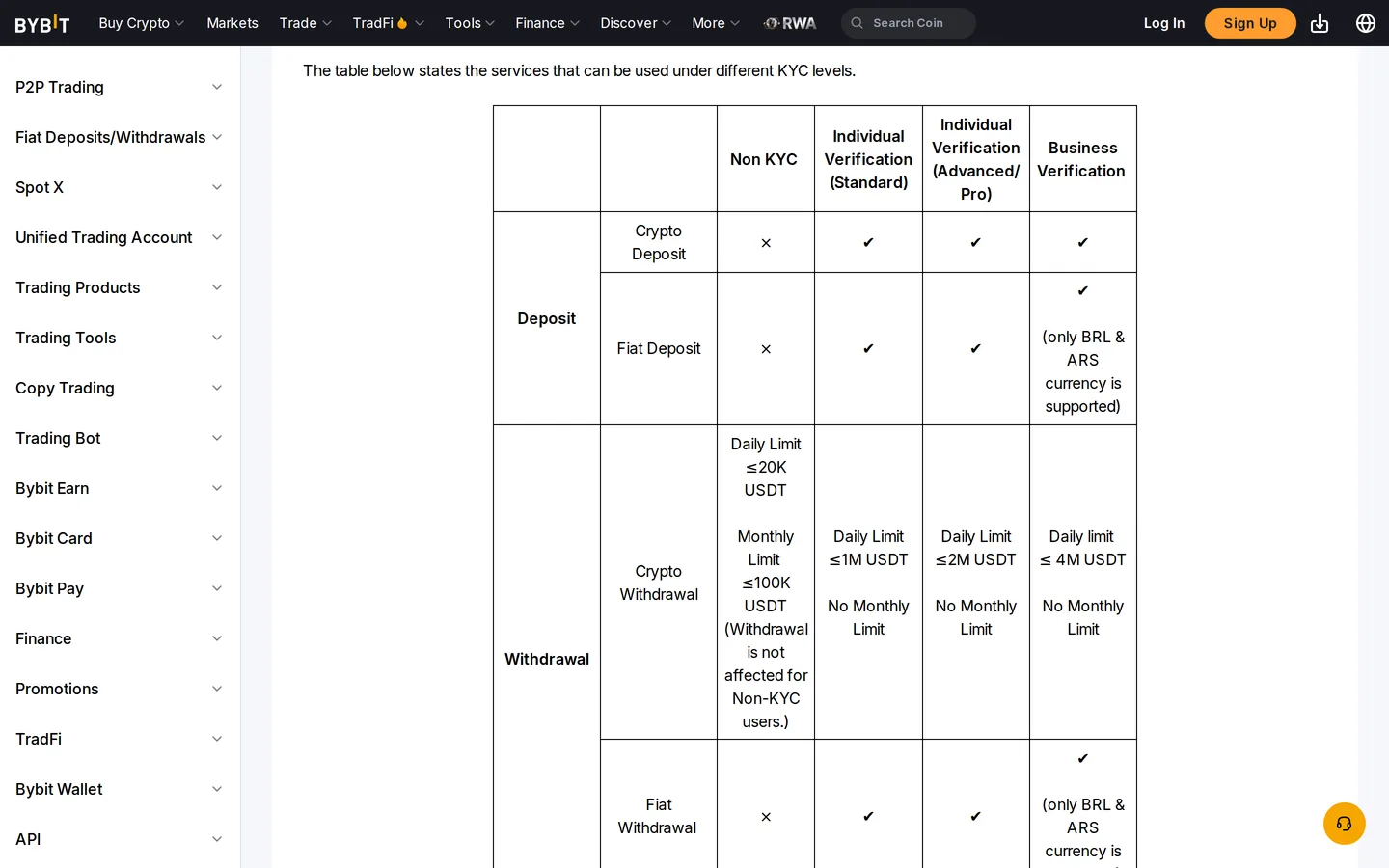Image resolution: width=1389 pixels, height=868 pixels.
Task: Expand the Trading Tools section
Action: [120, 338]
